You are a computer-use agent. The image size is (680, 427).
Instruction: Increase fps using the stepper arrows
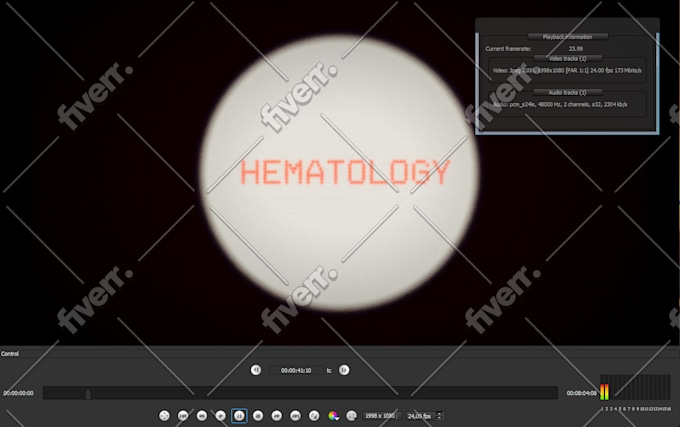(439, 414)
